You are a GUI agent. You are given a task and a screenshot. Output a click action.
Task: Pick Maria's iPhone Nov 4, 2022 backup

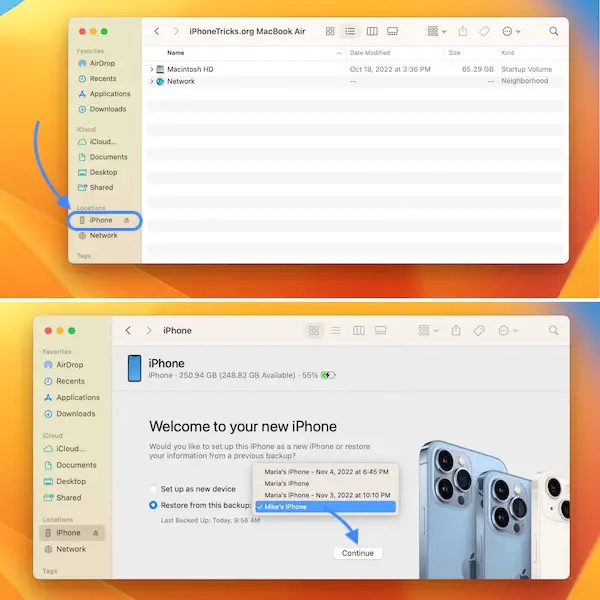(x=325, y=470)
